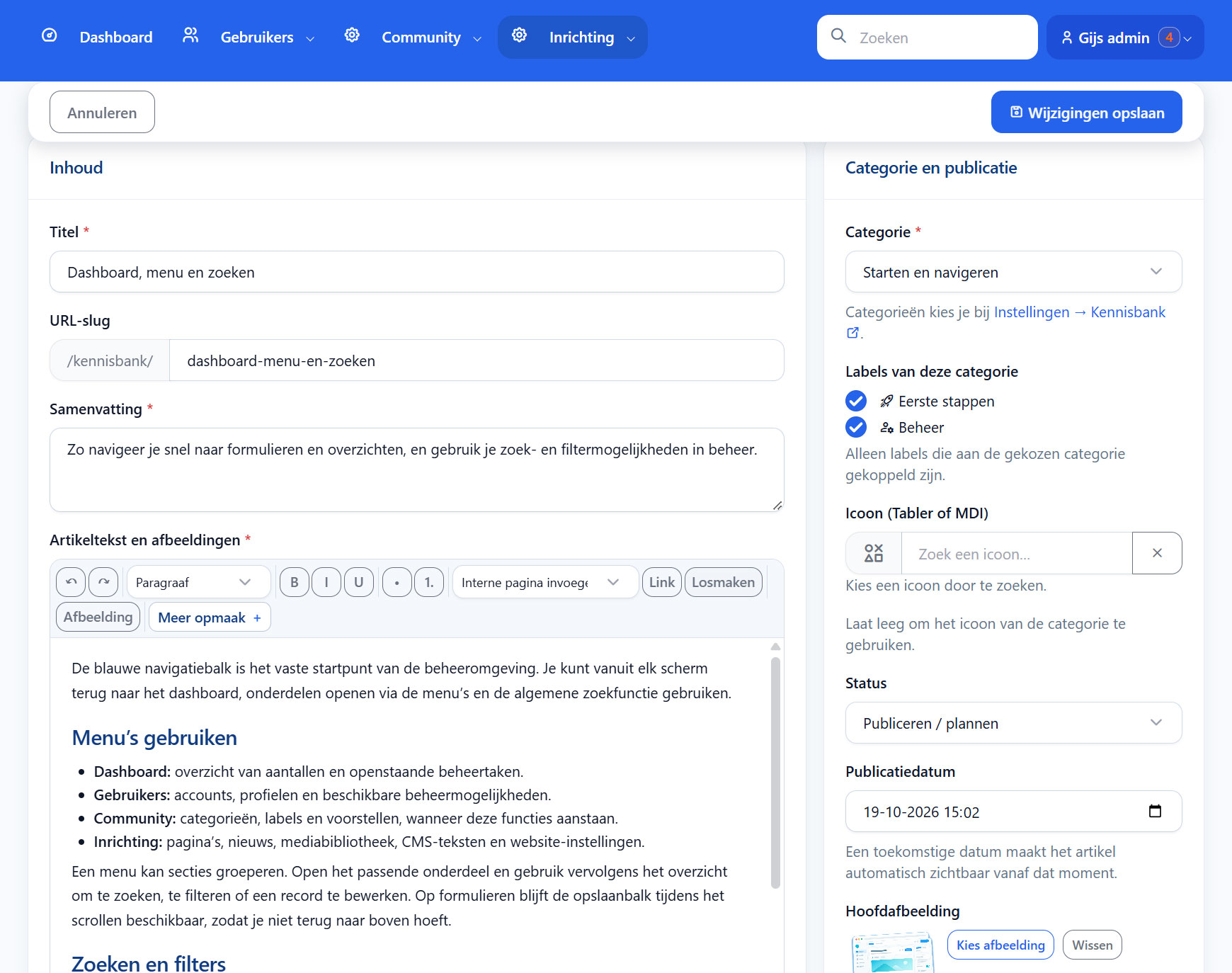Insert a numbered list

point(429,582)
